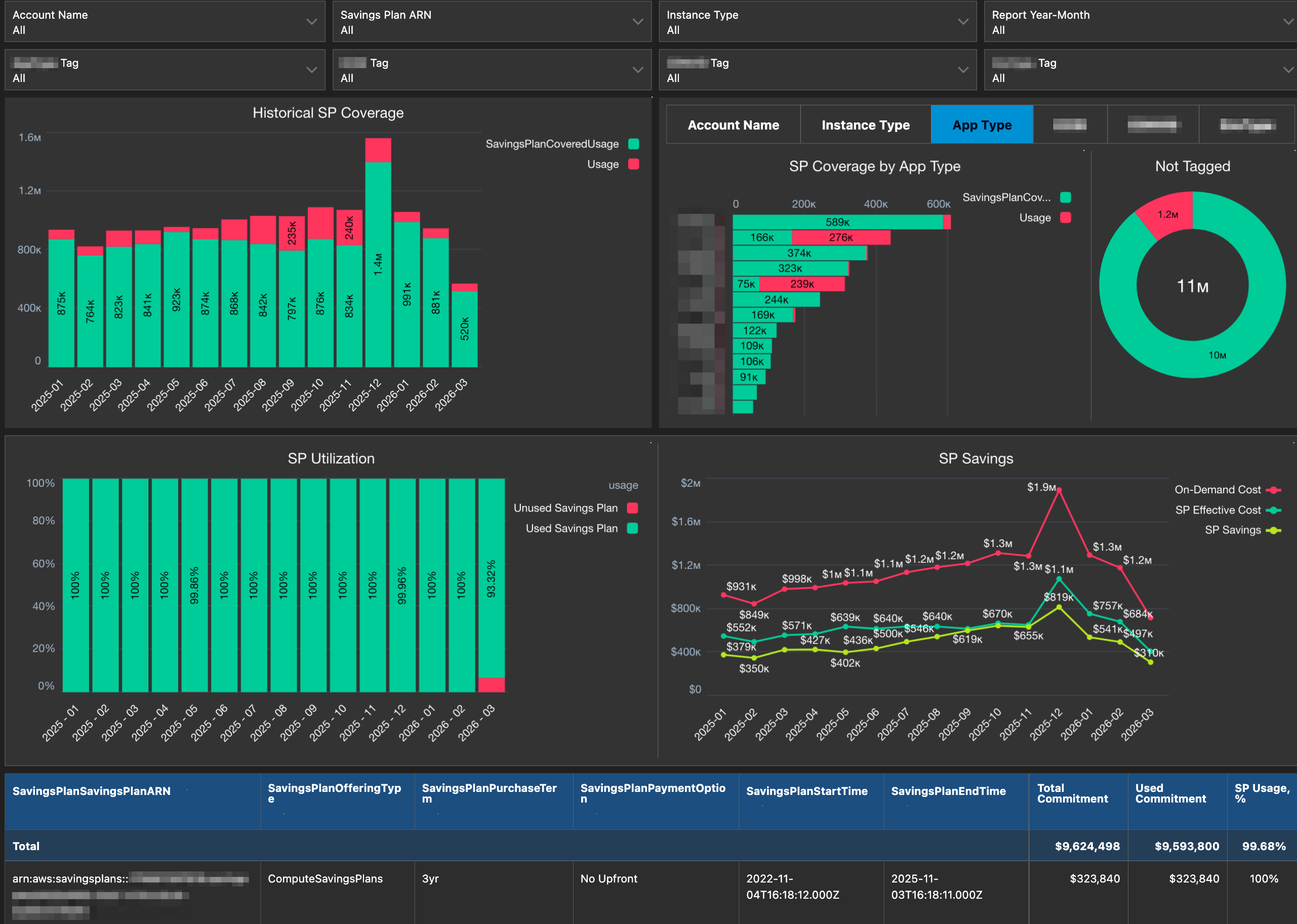
Task: Expand the Report Year-Month filter
Action: pos(1141,22)
